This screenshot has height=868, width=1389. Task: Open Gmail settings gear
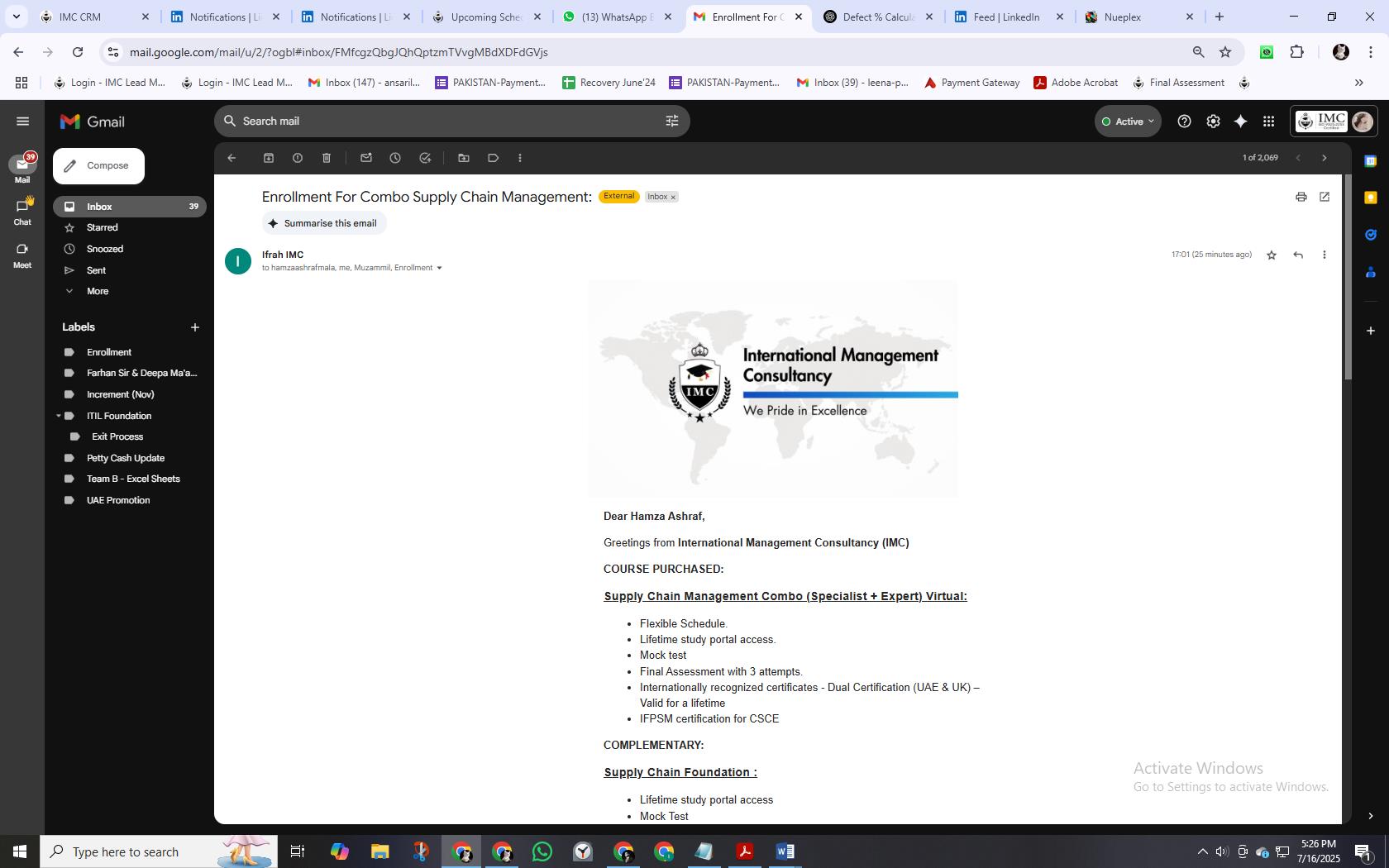tap(1213, 122)
